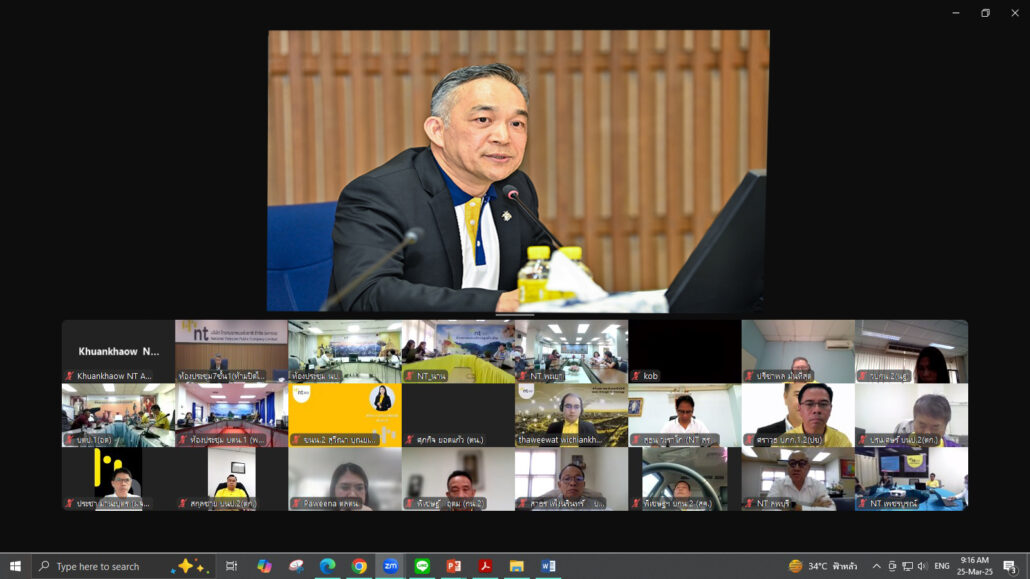Open Microsoft Edge from the taskbar
1030x579 pixels.
pyautogui.click(x=327, y=566)
